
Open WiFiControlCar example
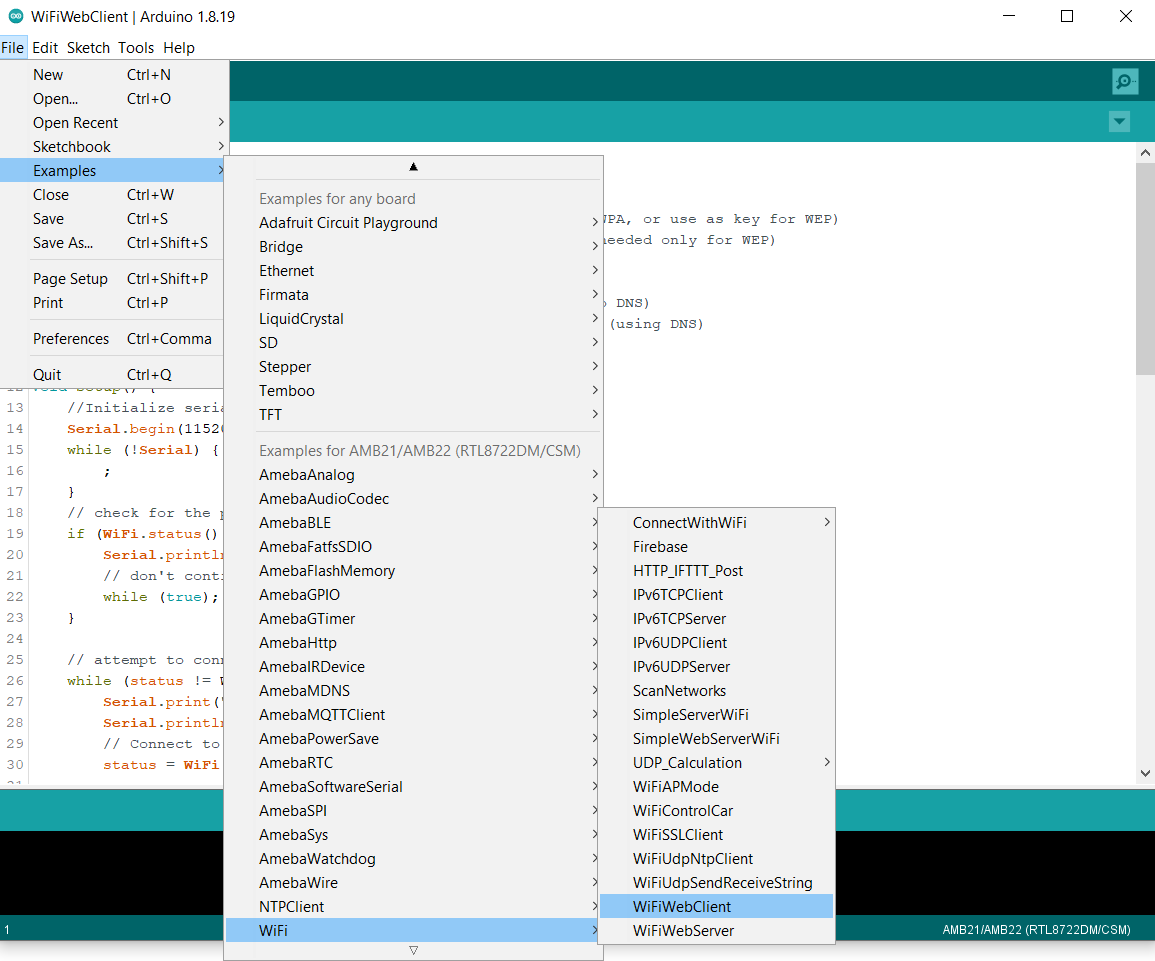coord(717,811)
